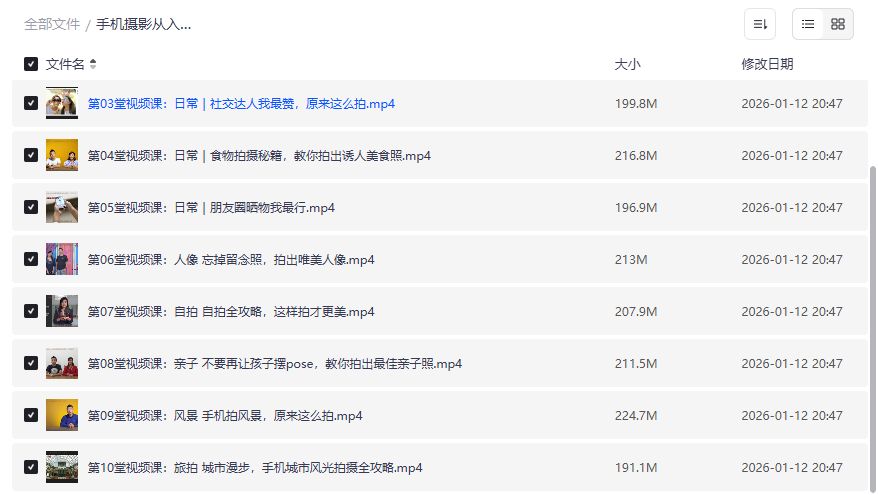The height and width of the screenshot is (495, 878).
Task: Click thumbnail of 第07堂视频课 file
Action: pyautogui.click(x=62, y=311)
